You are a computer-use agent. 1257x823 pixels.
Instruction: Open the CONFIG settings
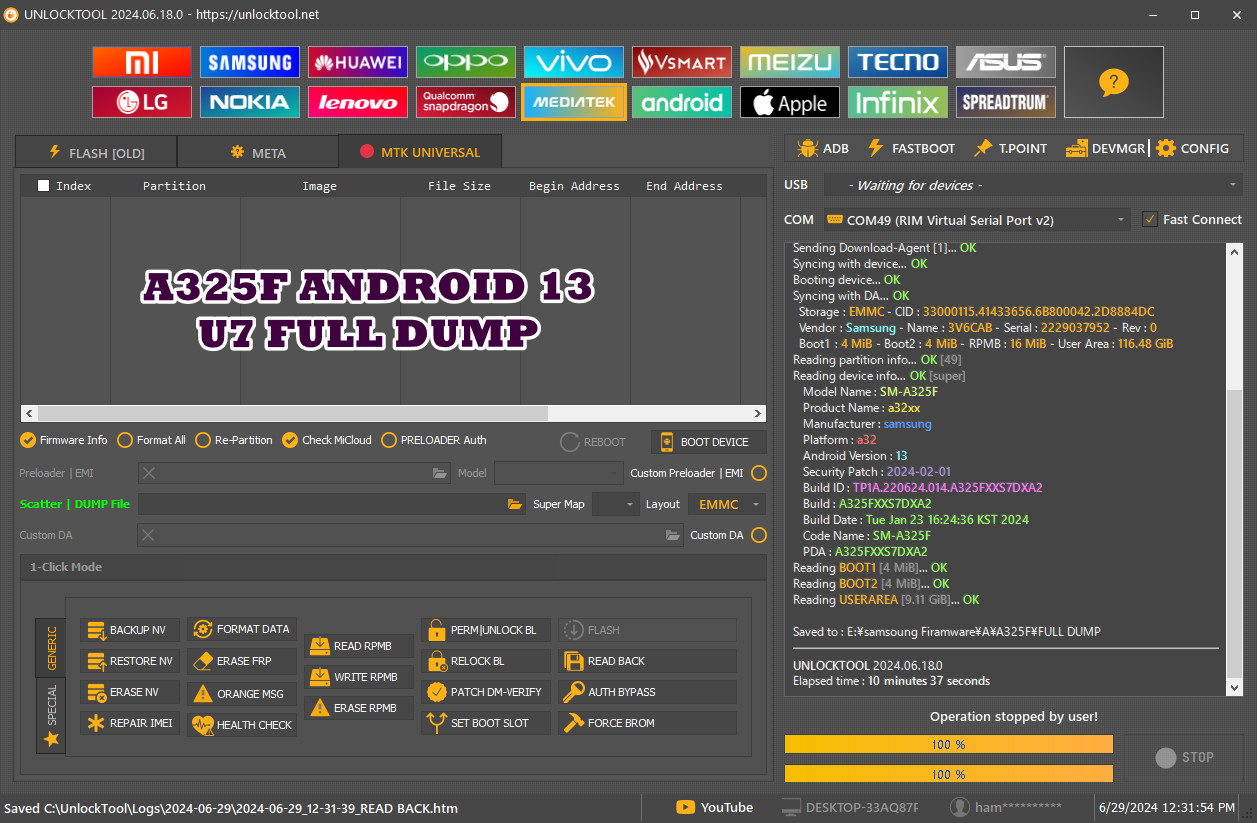[x=1193, y=148]
